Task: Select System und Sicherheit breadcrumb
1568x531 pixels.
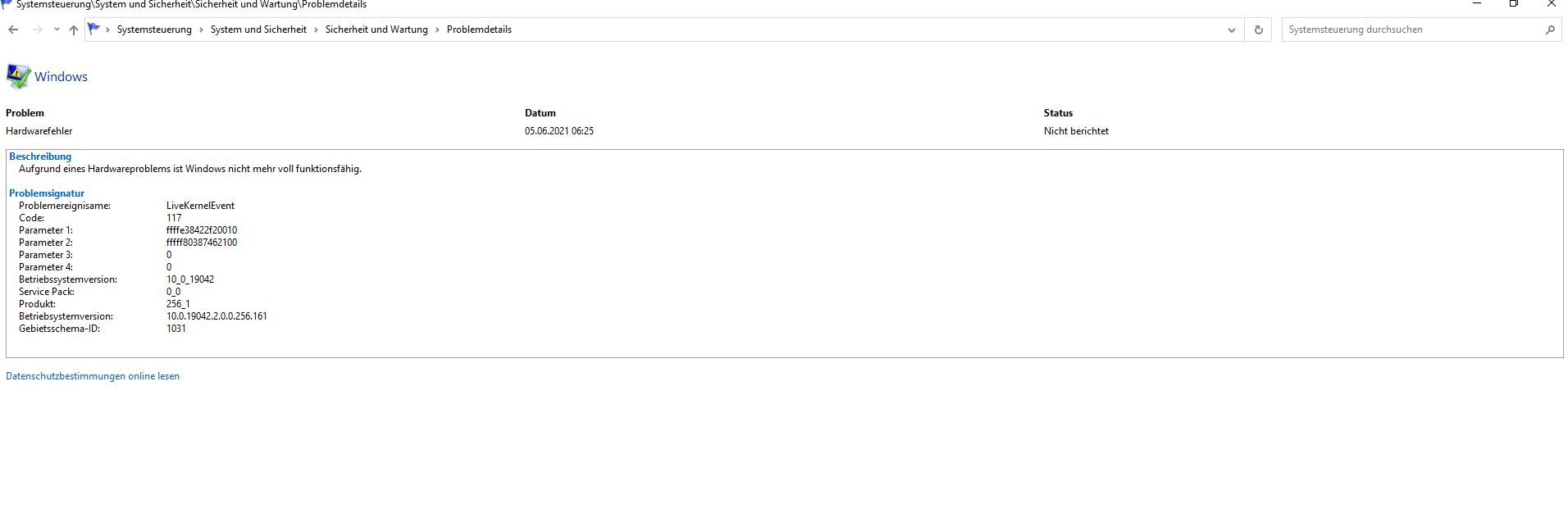Action: click(258, 29)
